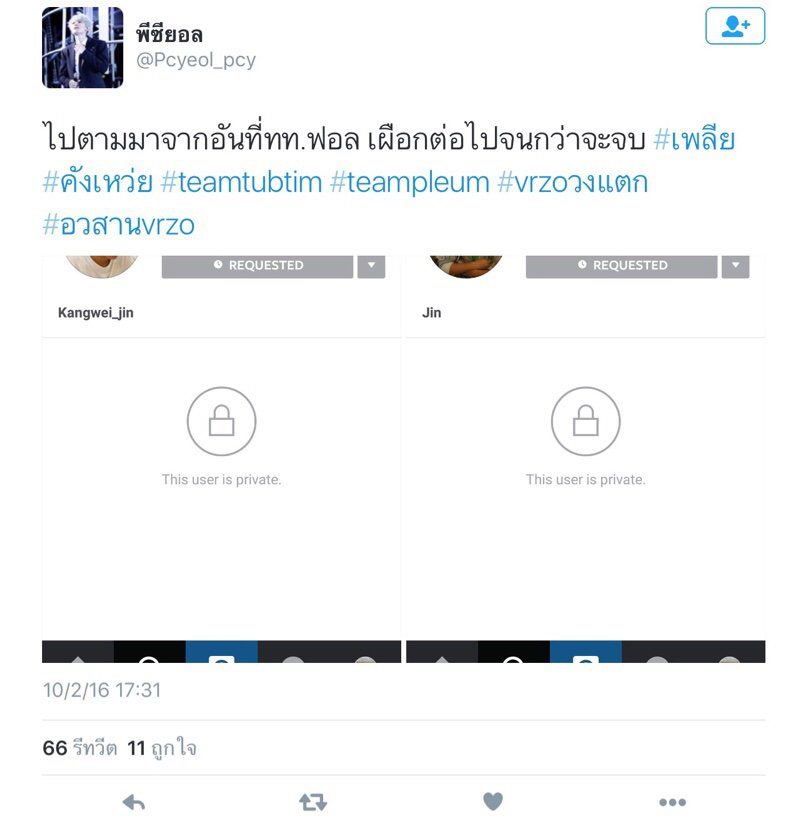Open the three-dot more options
The image size is (800, 823).
point(672,802)
